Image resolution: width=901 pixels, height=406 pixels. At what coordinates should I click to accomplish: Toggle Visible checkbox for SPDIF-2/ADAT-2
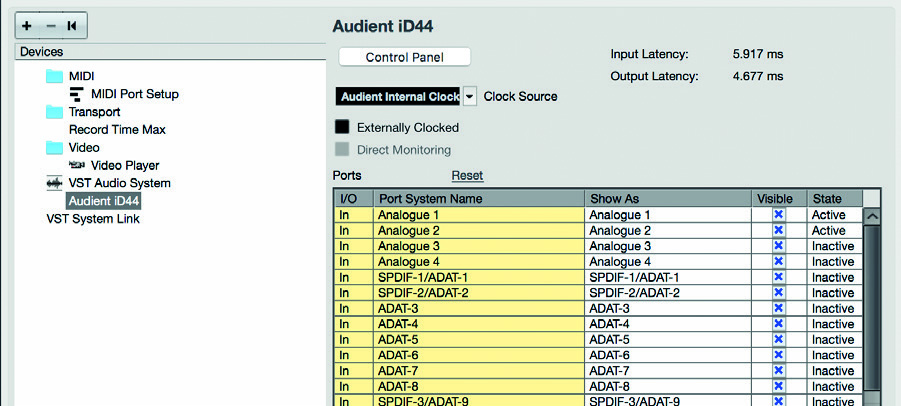coord(779,293)
